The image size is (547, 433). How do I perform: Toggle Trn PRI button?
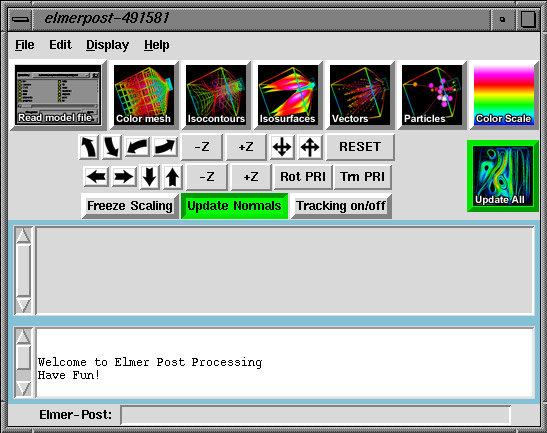click(x=362, y=177)
